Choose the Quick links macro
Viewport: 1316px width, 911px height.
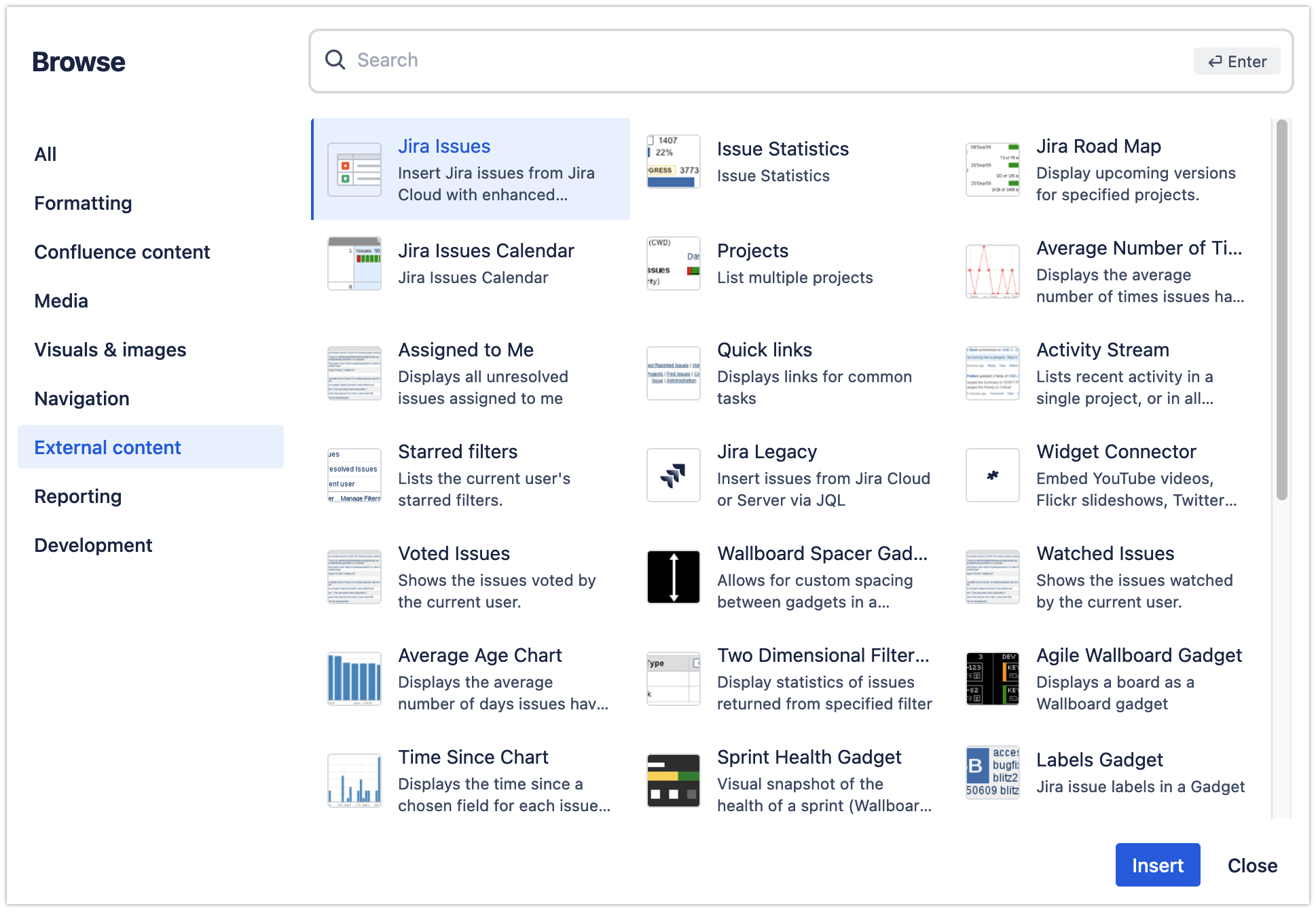click(764, 350)
